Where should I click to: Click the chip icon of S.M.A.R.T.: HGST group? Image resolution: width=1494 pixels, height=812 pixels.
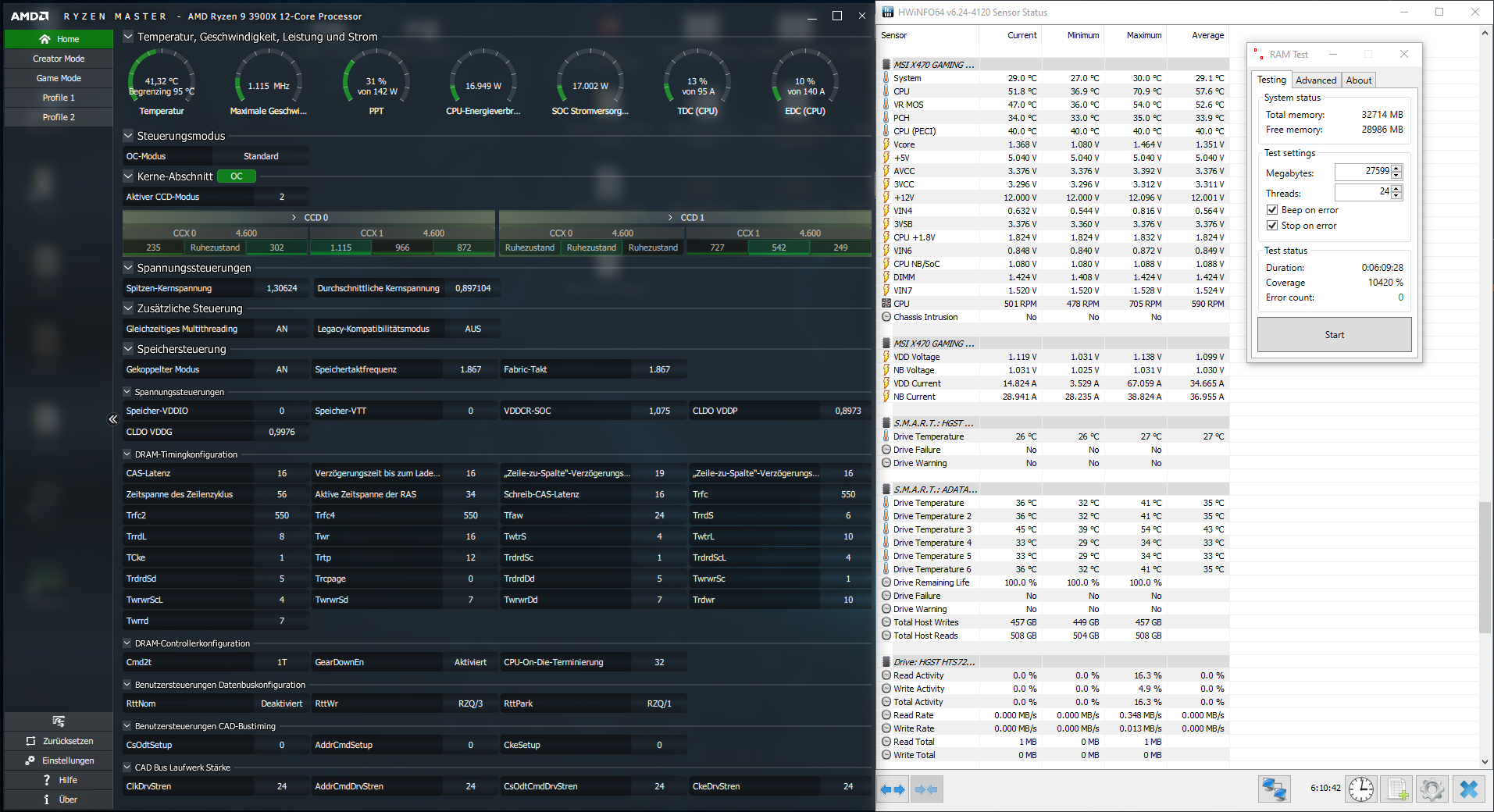coord(886,423)
